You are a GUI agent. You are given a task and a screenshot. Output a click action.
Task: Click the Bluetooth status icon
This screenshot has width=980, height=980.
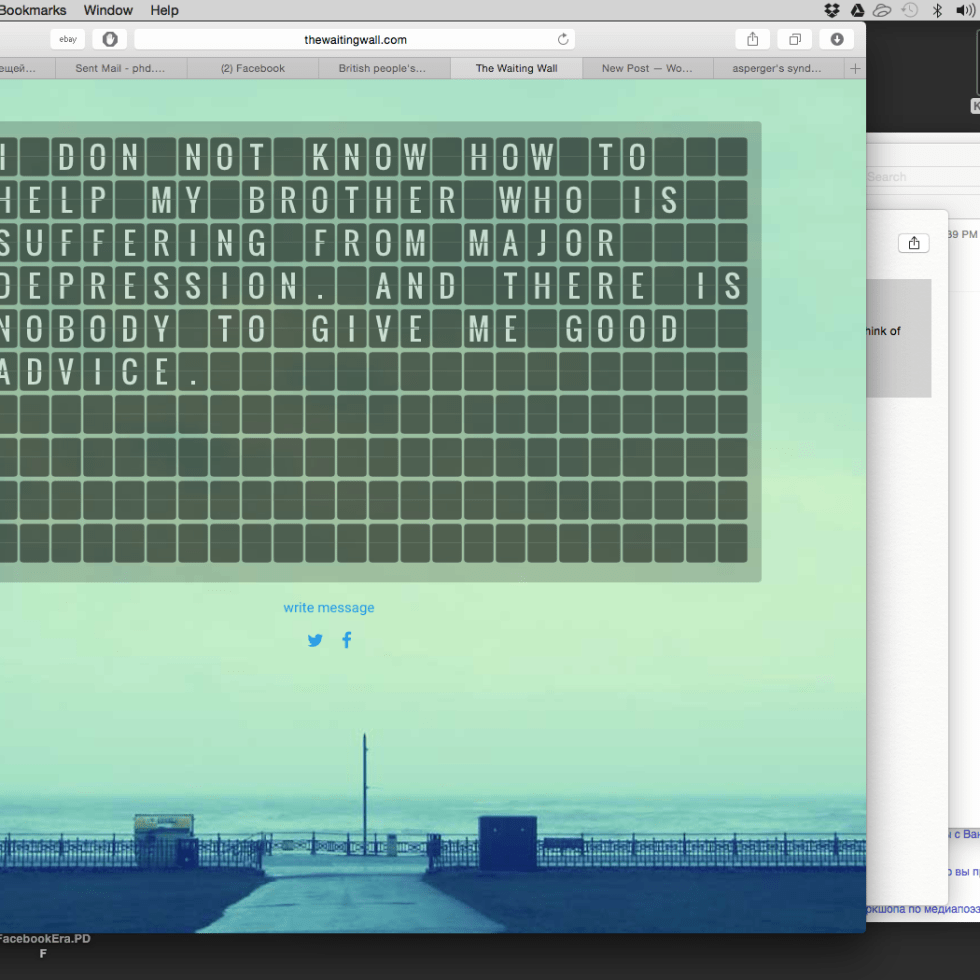click(937, 10)
